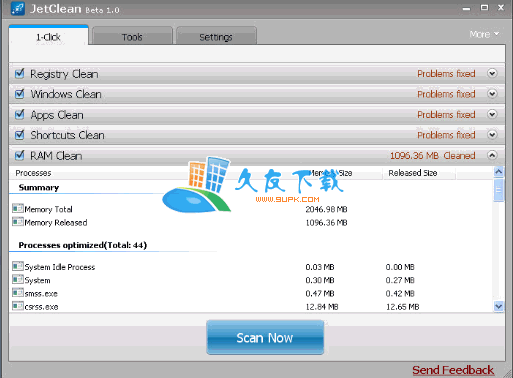This screenshot has height=378, width=513.
Task: Expand the Registry Clean section arrow
Action: point(492,73)
